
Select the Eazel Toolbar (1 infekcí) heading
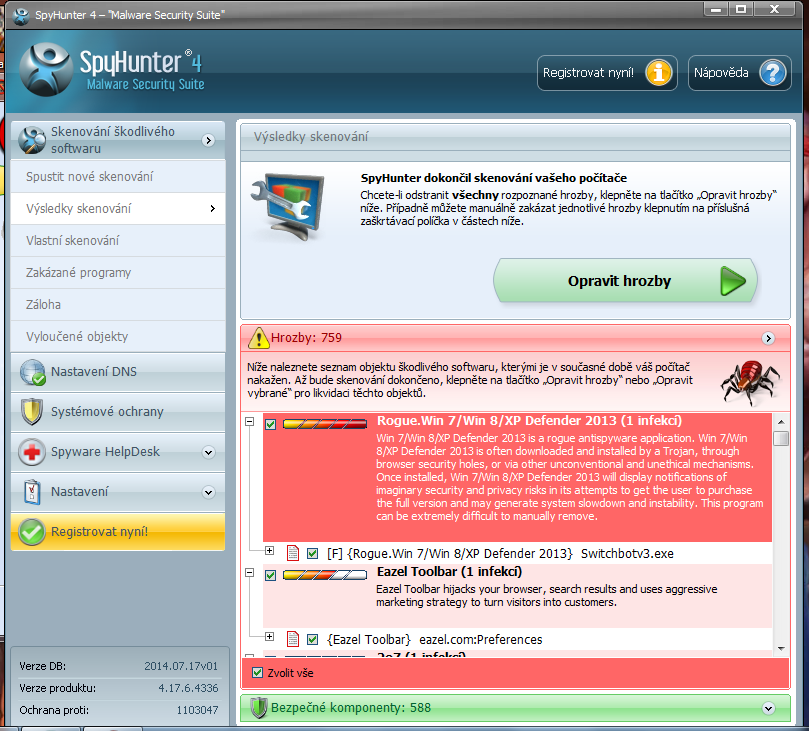449,572
